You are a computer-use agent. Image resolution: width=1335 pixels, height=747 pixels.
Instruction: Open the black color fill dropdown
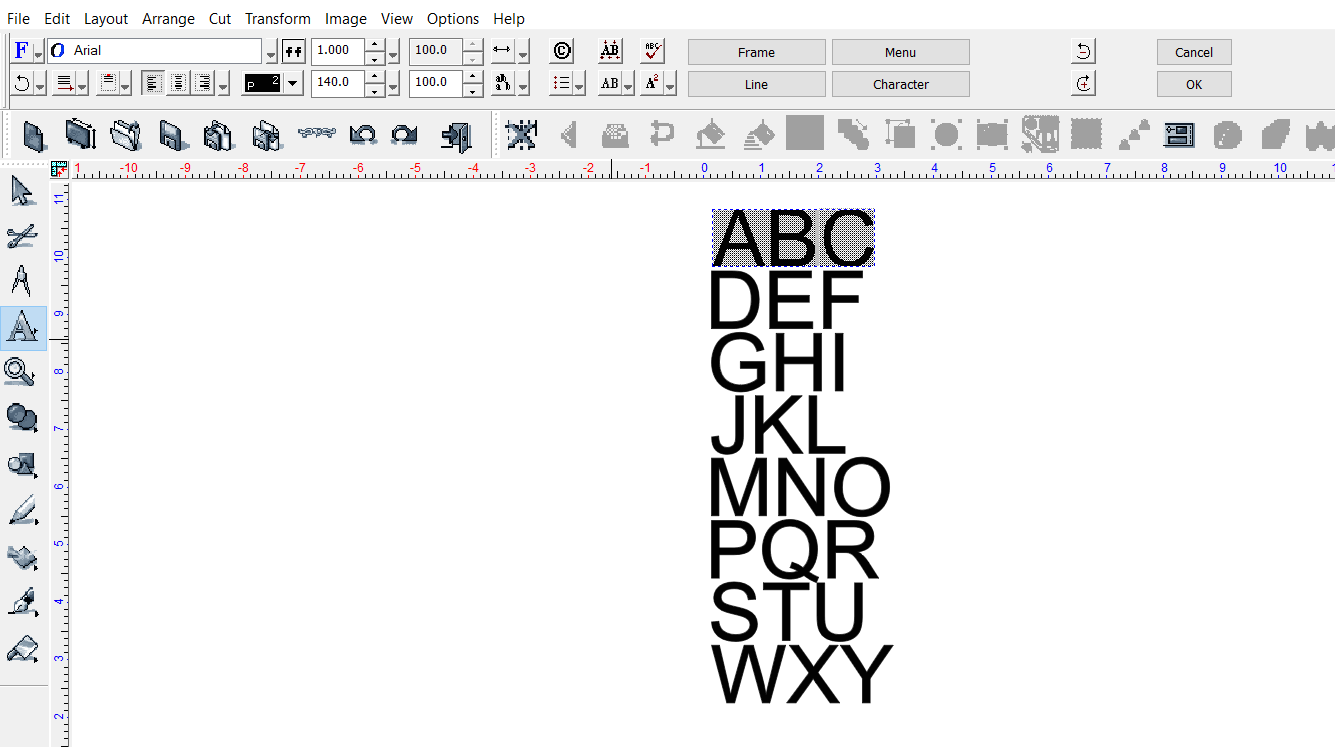click(293, 83)
